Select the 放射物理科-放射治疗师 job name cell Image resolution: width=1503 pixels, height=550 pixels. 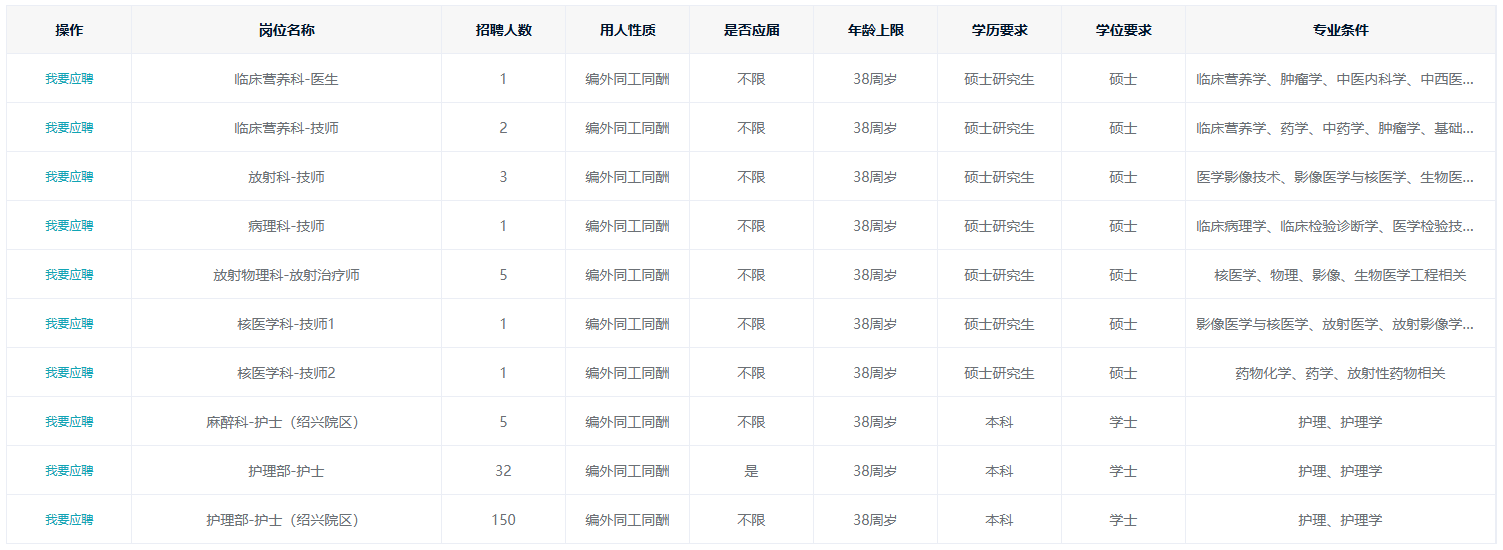(286, 275)
